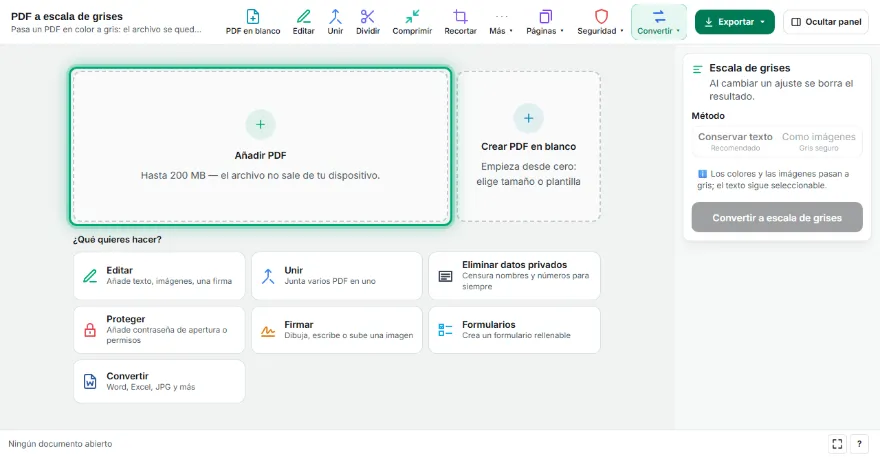Select Conservar texto method

(735, 141)
